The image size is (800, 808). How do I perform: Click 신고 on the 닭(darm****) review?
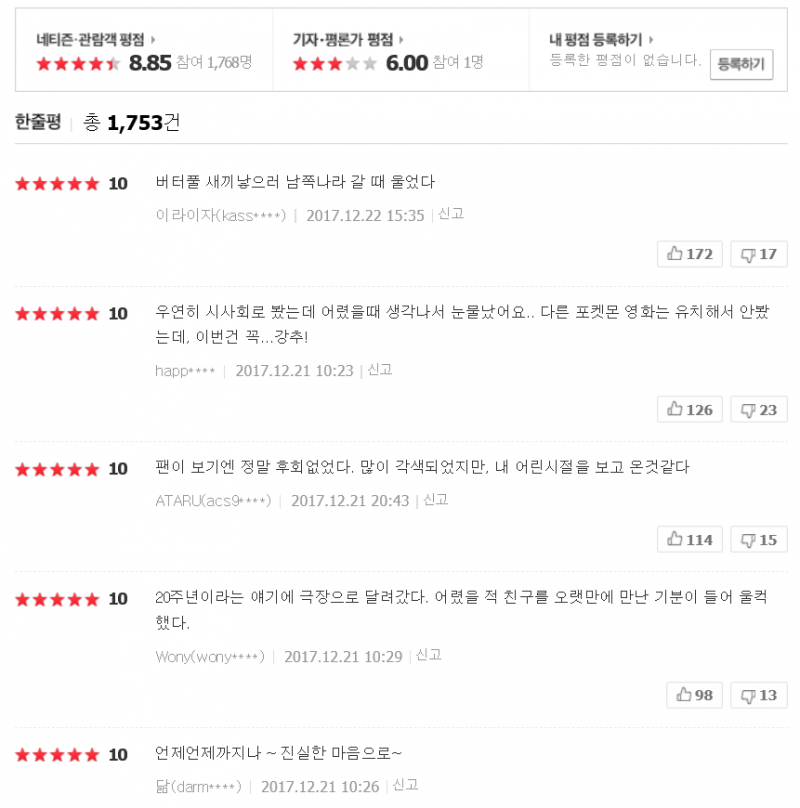(405, 786)
